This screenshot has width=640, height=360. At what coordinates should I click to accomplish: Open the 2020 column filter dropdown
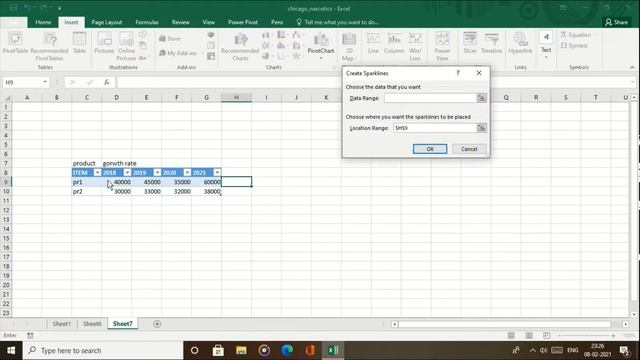187,173
